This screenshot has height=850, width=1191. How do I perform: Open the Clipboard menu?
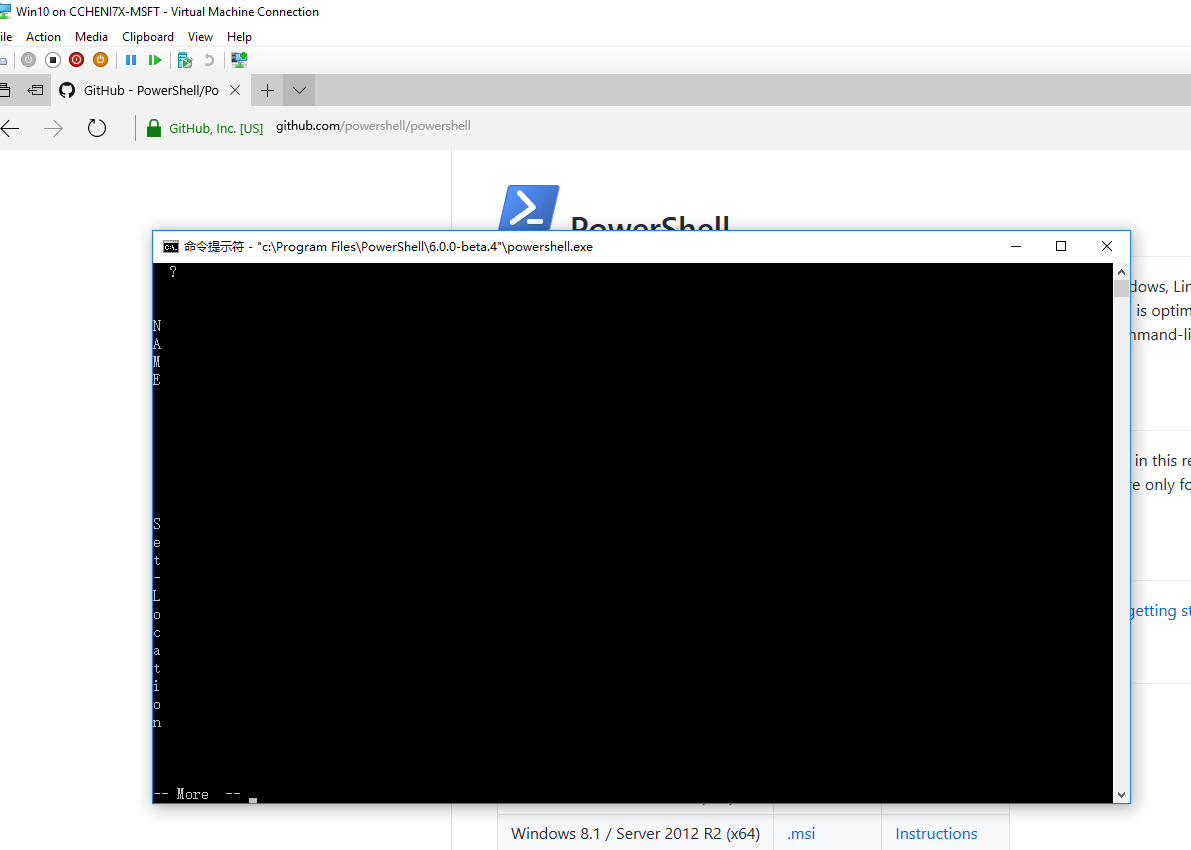pyautogui.click(x=148, y=36)
